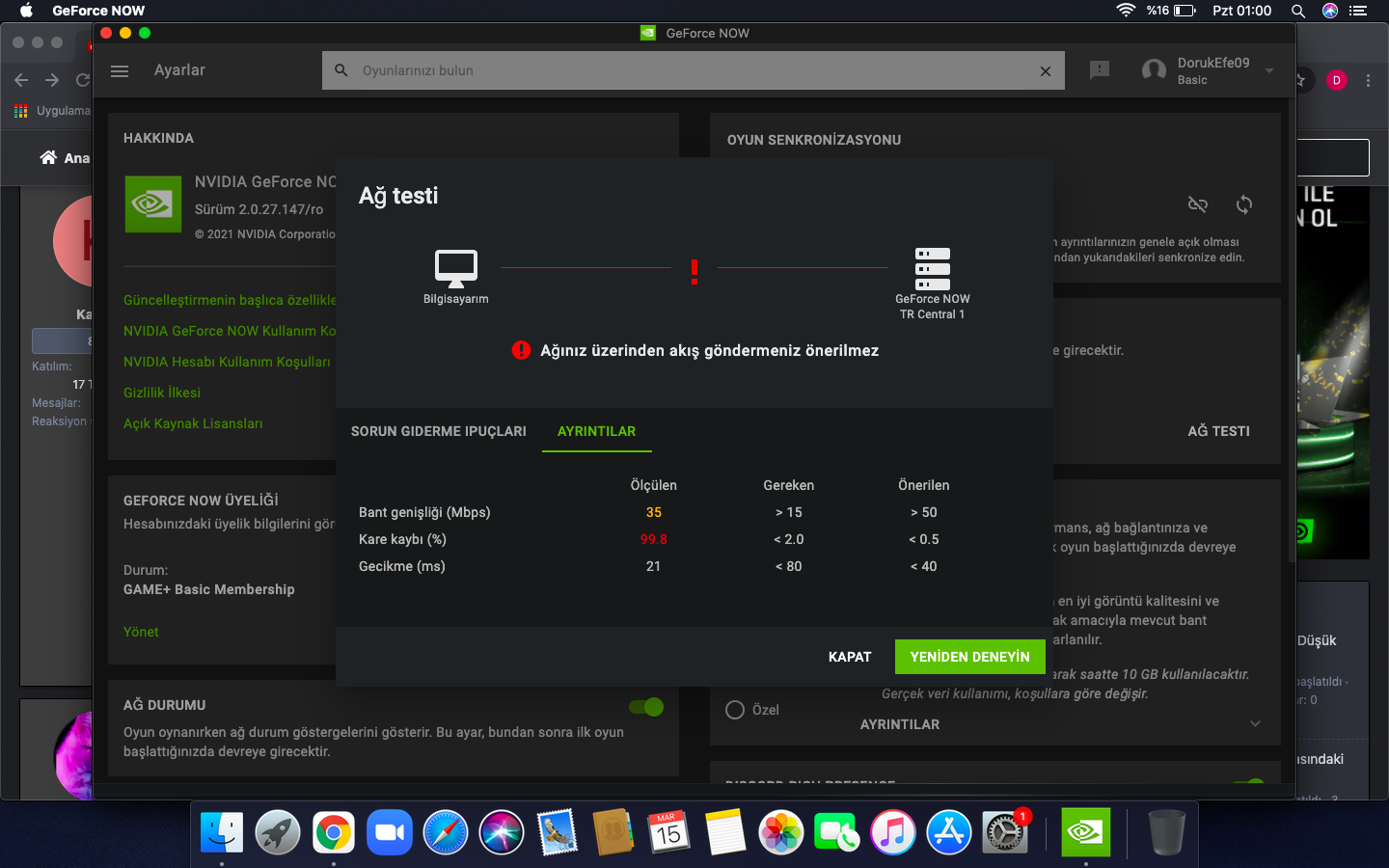Click the GeForce NOW TR Central 1 server icon
This screenshot has width=1389, height=868.
click(x=933, y=268)
